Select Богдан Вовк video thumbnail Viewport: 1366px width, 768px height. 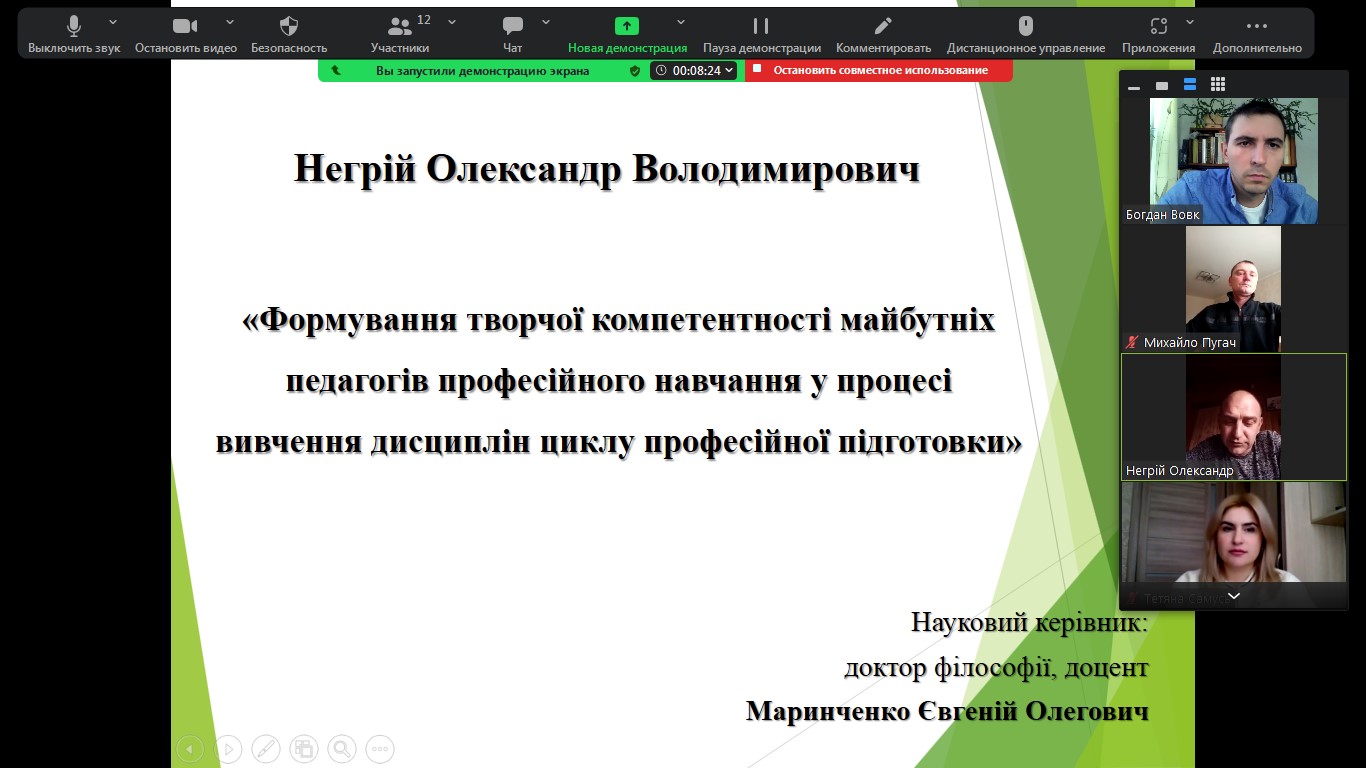pyautogui.click(x=1233, y=160)
